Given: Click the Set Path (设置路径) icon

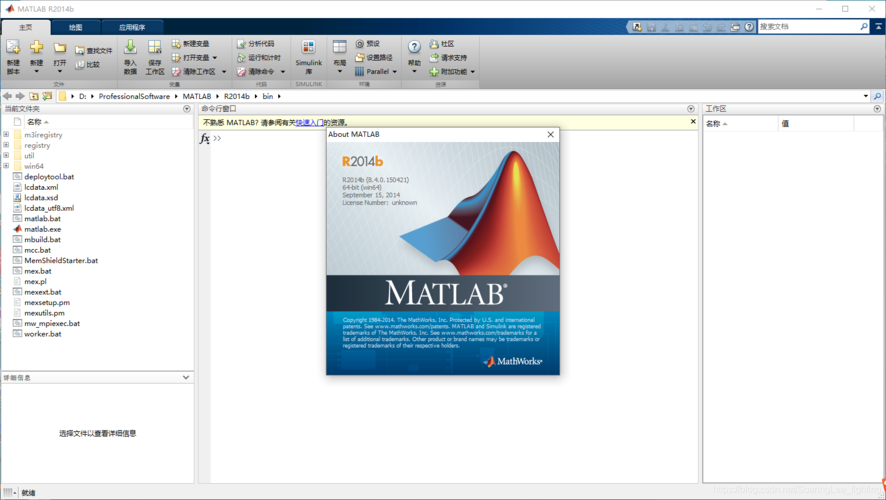Looking at the screenshot, I should coord(360,58).
